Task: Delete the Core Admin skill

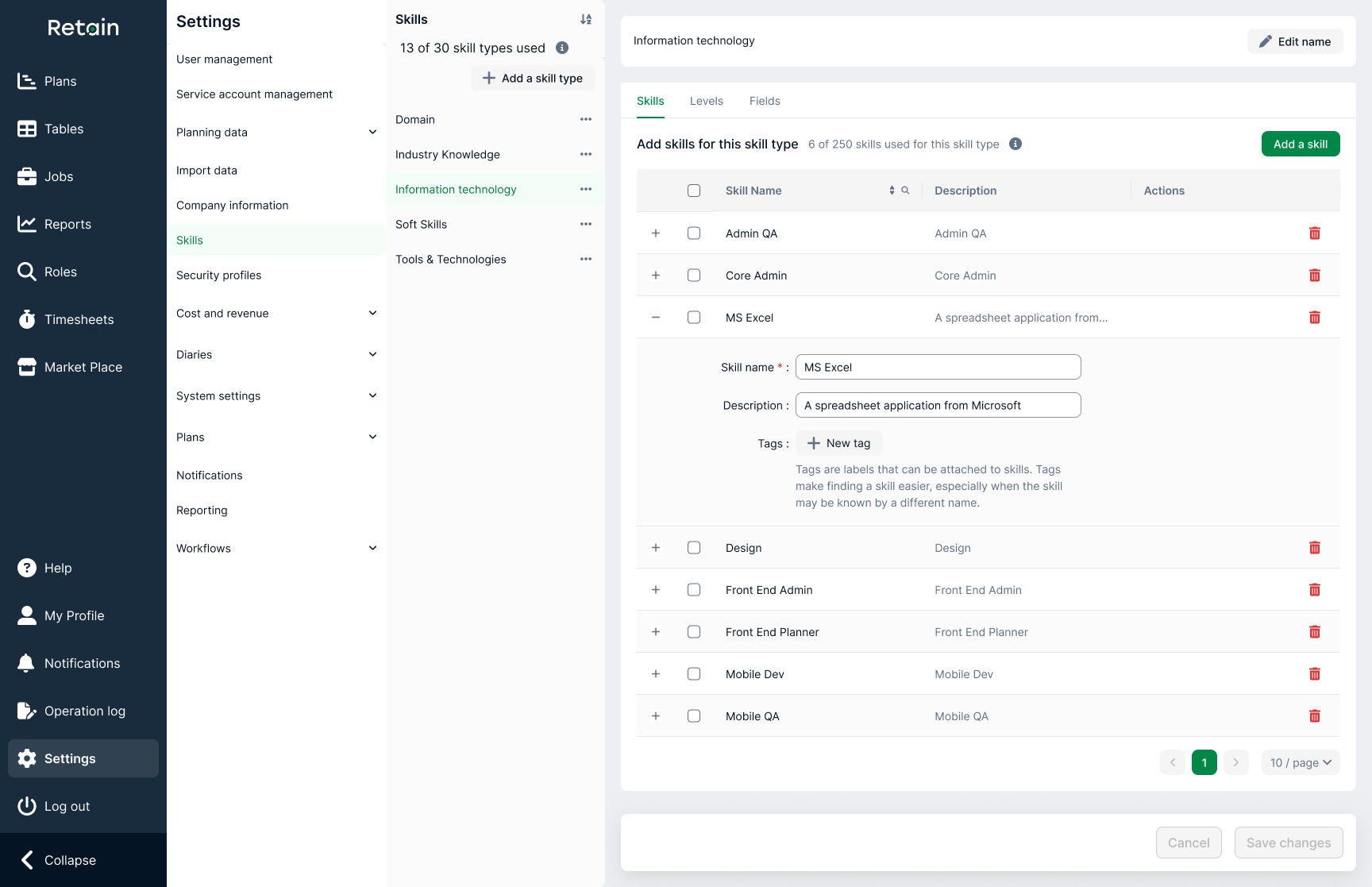Action: 1315,275
